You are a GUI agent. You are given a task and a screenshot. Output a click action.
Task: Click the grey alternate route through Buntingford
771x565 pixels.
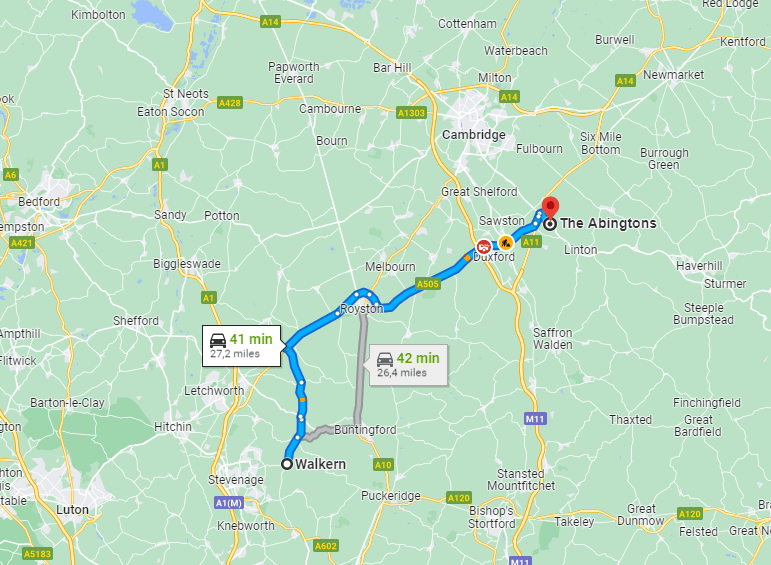coord(361,374)
